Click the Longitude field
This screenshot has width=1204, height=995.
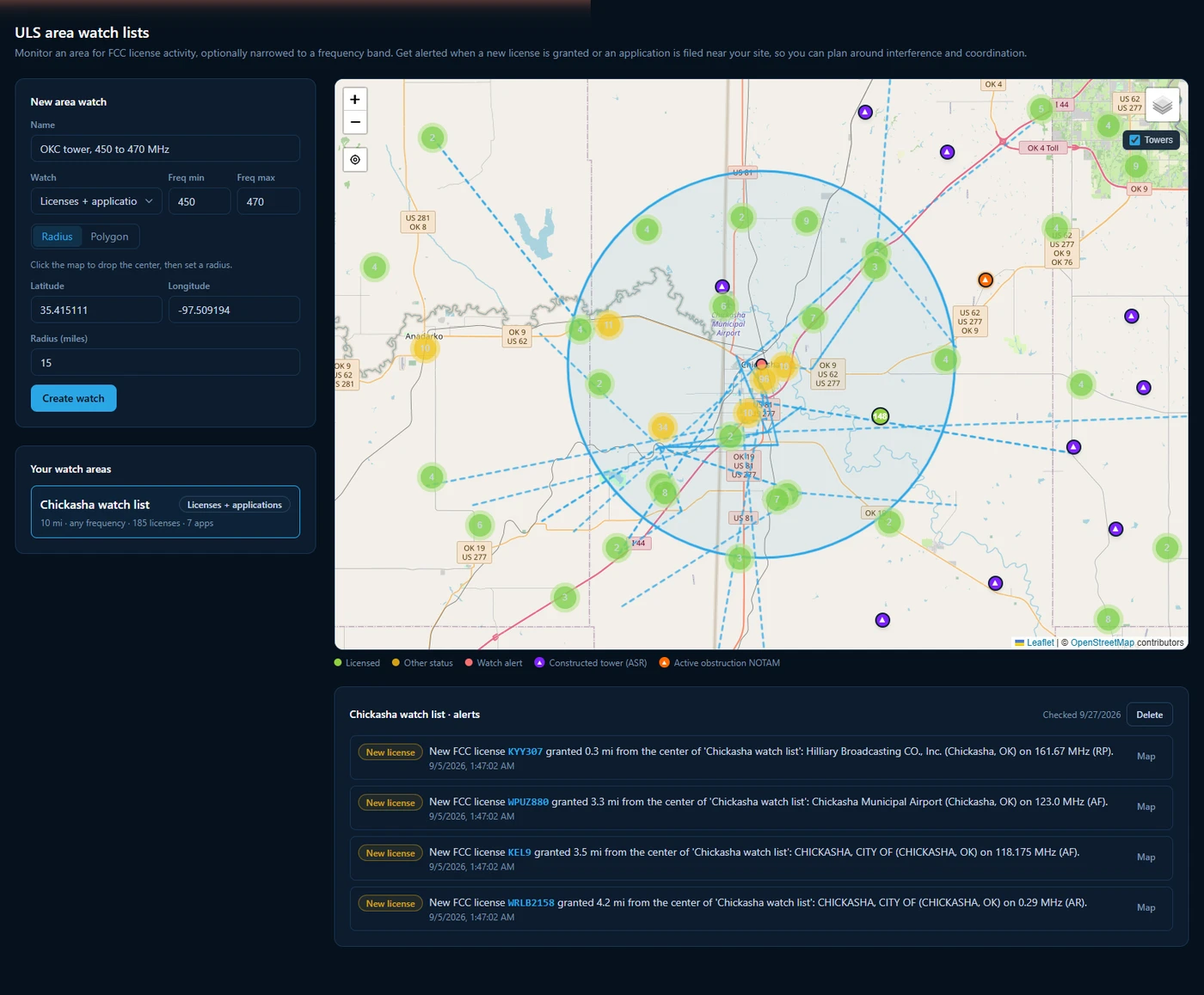[x=234, y=310]
